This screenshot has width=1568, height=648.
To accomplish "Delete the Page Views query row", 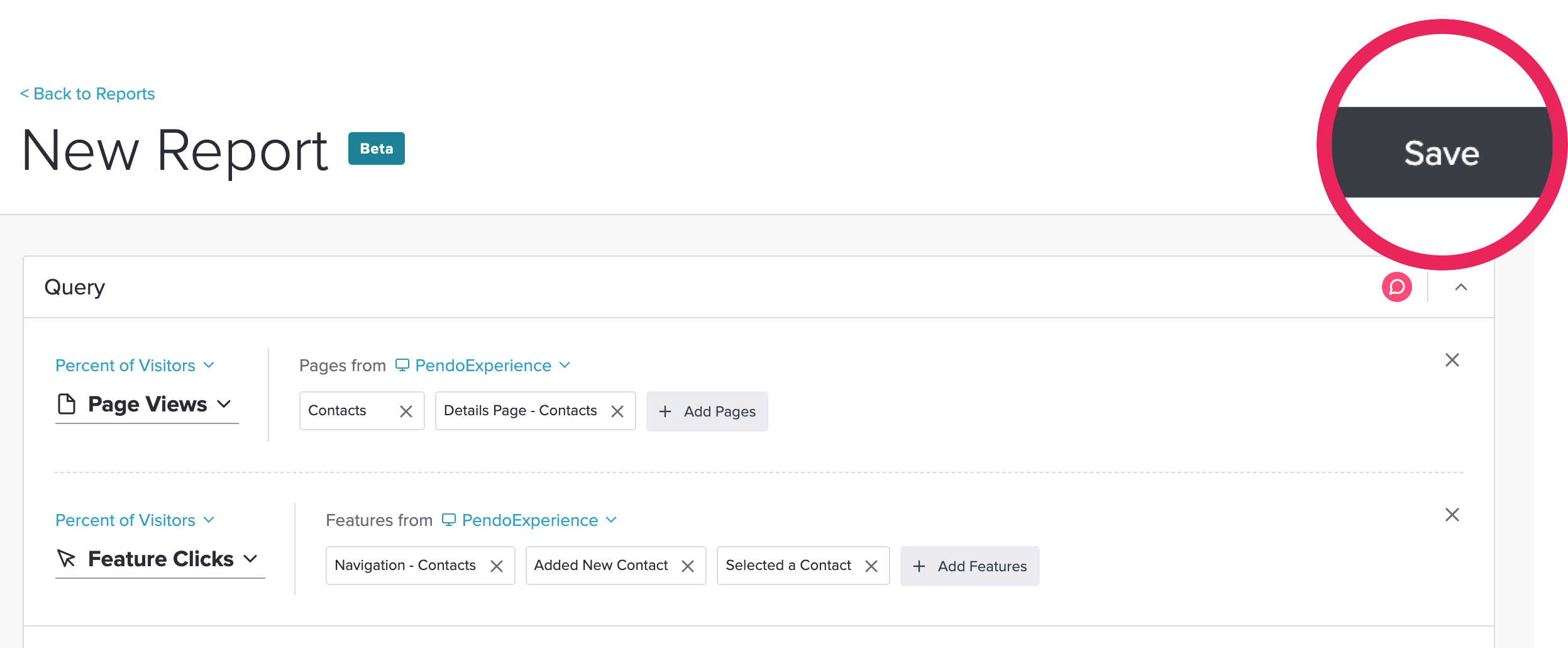I will click(1452, 360).
